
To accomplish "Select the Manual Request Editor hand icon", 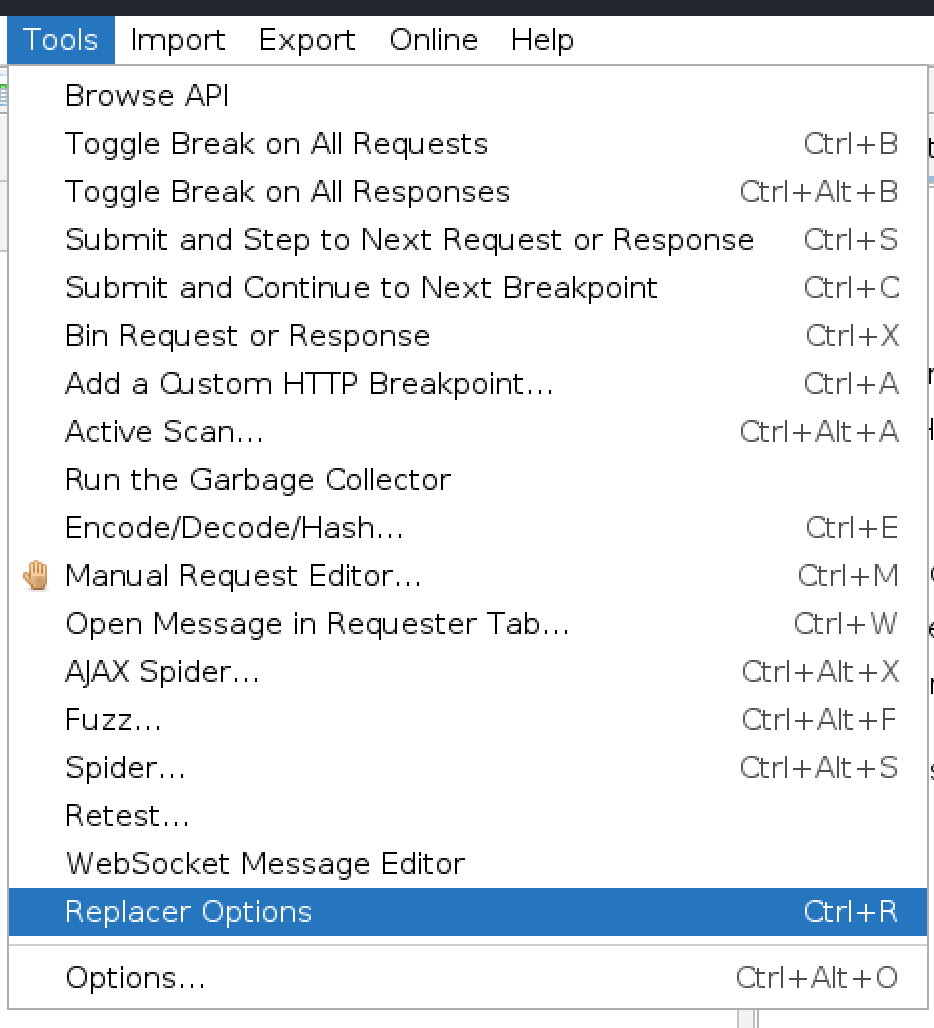I will point(36,575).
